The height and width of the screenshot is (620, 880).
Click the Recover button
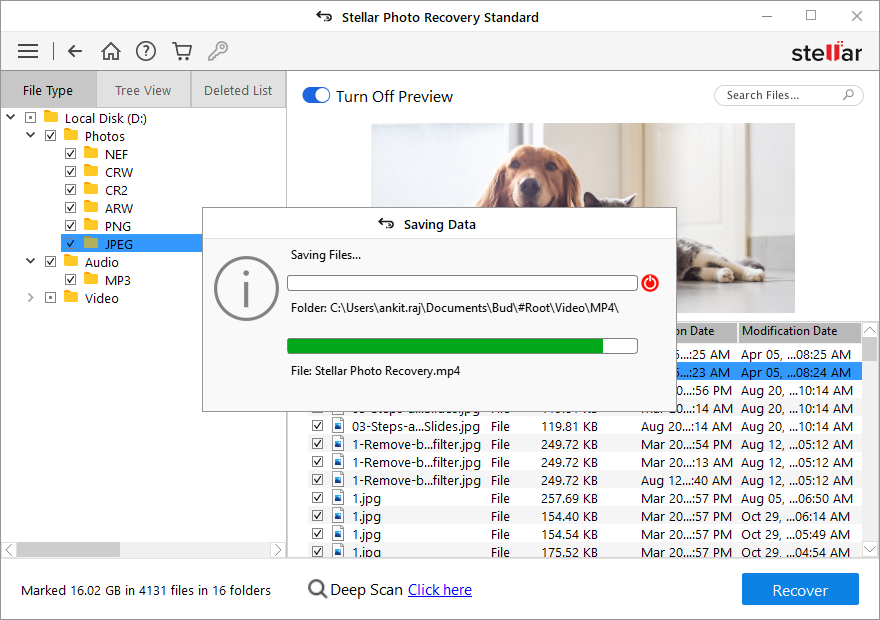(x=800, y=589)
